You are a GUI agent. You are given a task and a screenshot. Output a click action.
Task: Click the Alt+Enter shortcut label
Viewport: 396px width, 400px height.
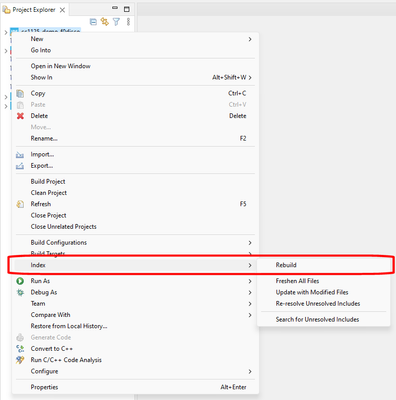click(233, 387)
